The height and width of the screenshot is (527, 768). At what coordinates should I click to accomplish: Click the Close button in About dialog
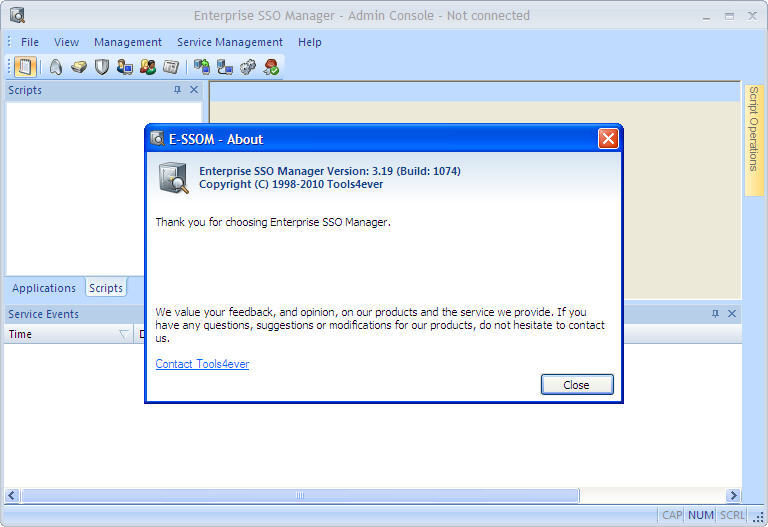577,384
